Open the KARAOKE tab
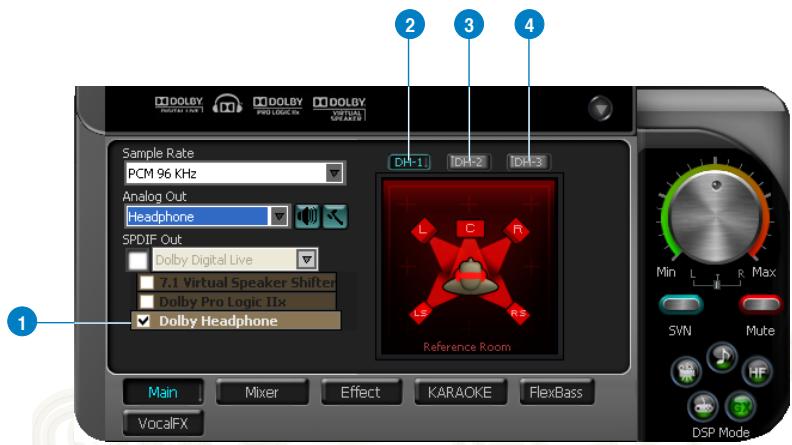 click(x=460, y=392)
